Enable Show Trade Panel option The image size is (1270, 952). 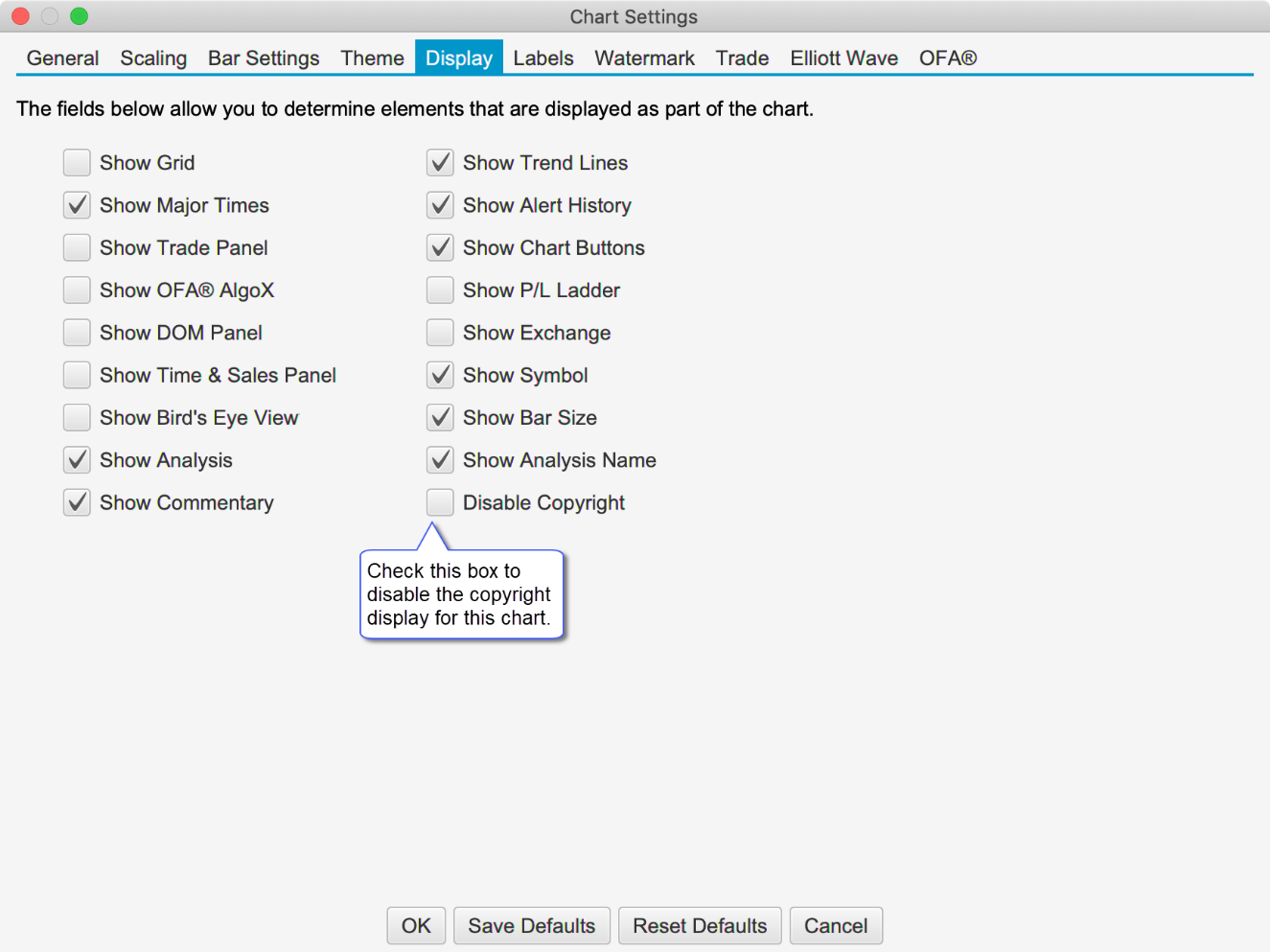coord(77,248)
